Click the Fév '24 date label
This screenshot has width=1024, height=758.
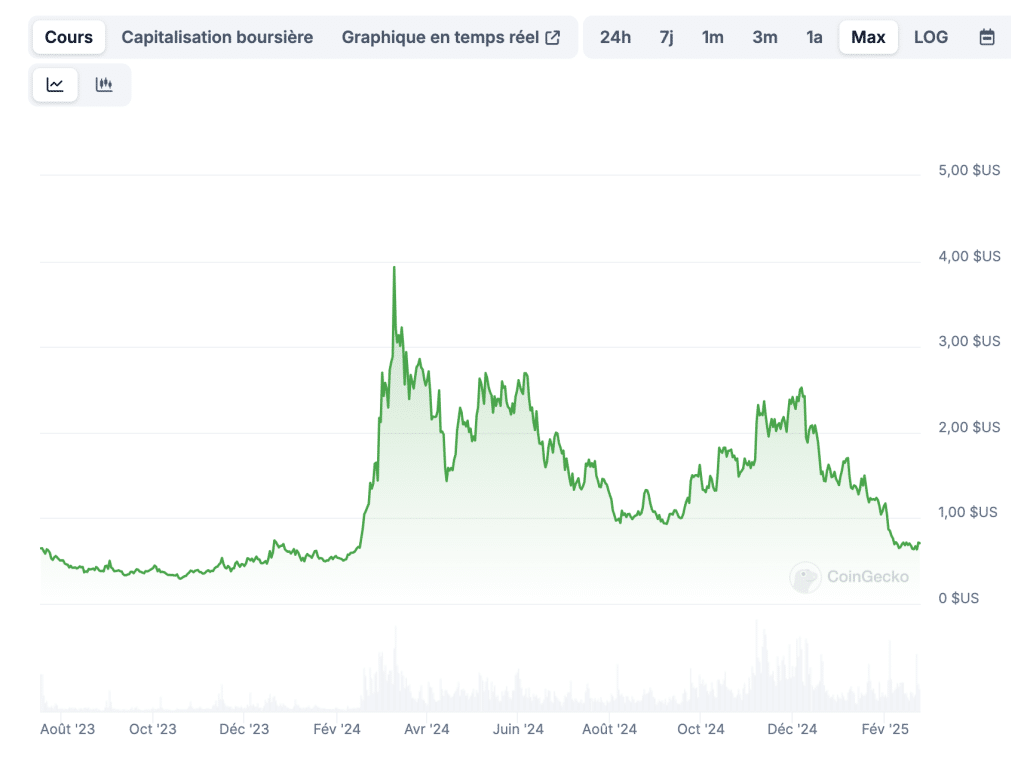[x=336, y=729]
